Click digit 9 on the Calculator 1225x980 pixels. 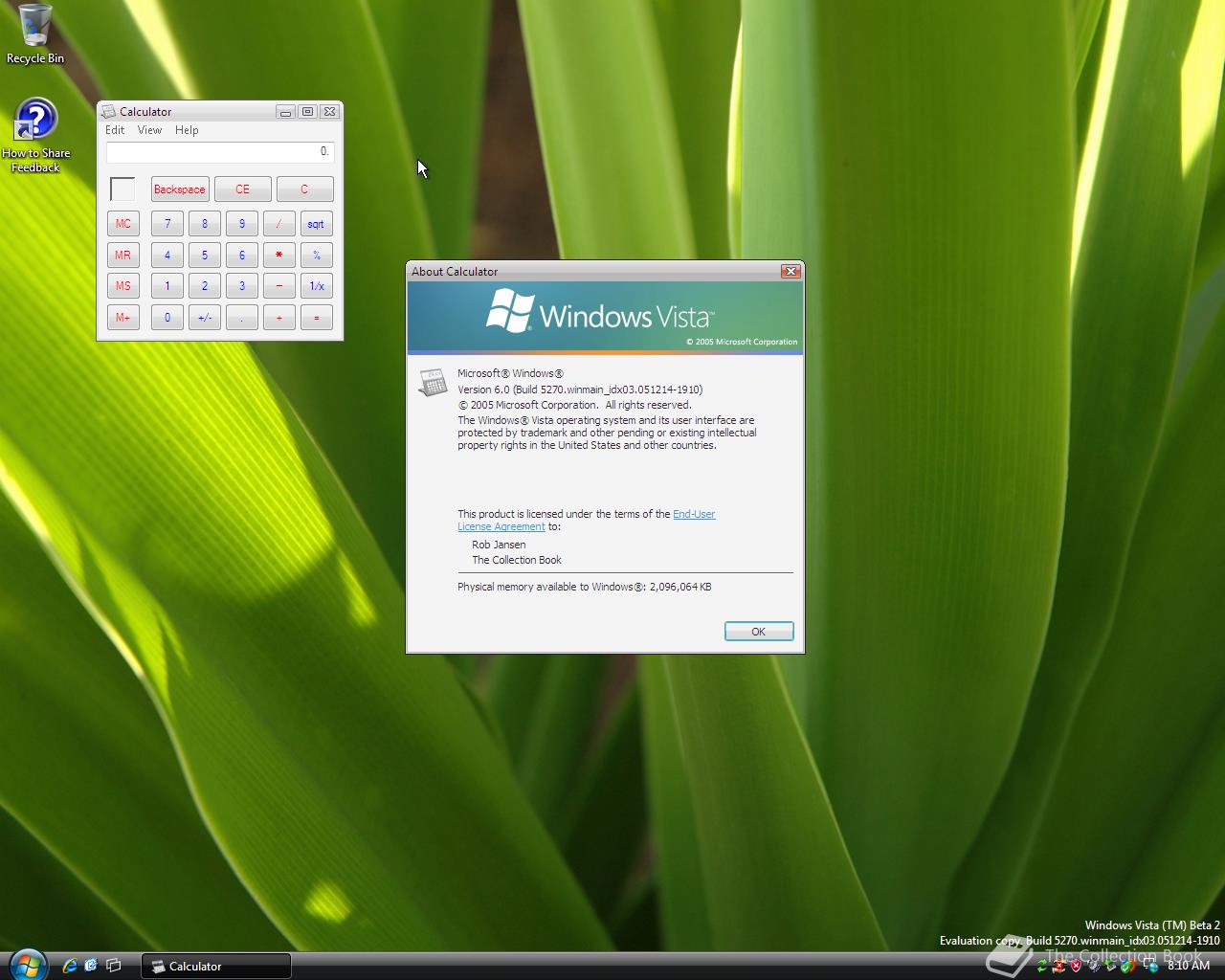click(242, 224)
